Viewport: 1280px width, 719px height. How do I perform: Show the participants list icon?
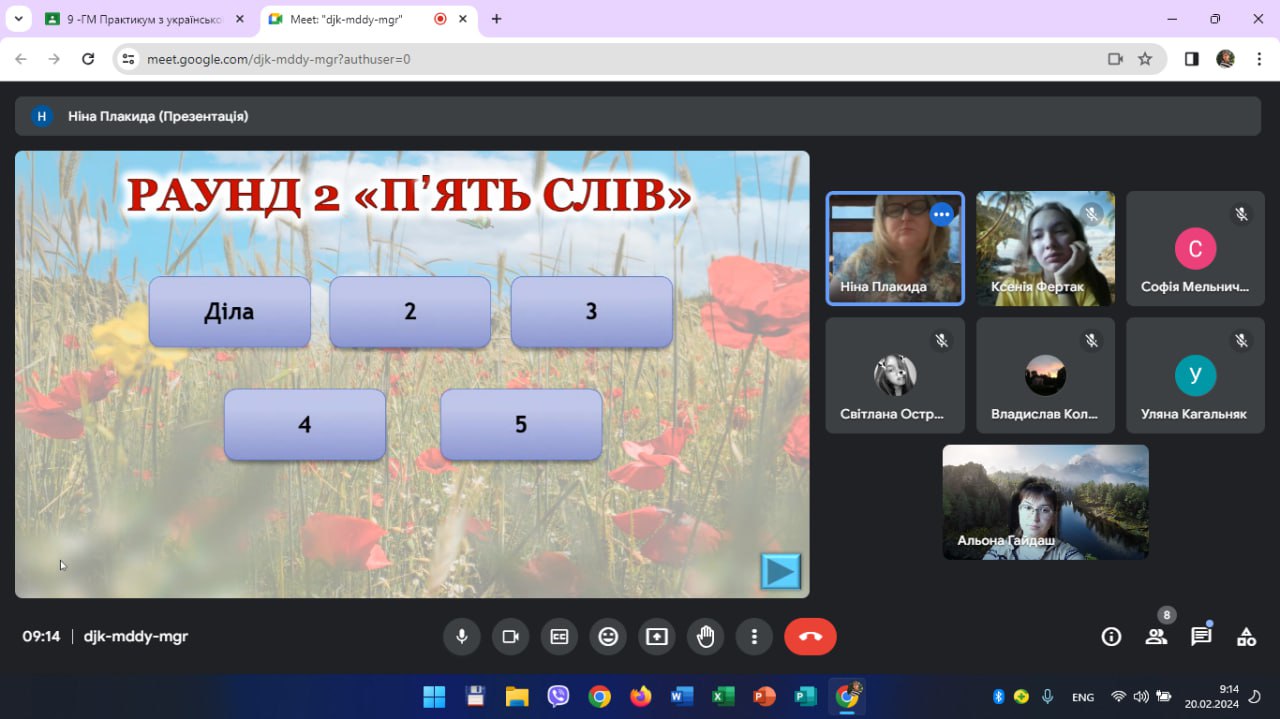tap(1156, 637)
